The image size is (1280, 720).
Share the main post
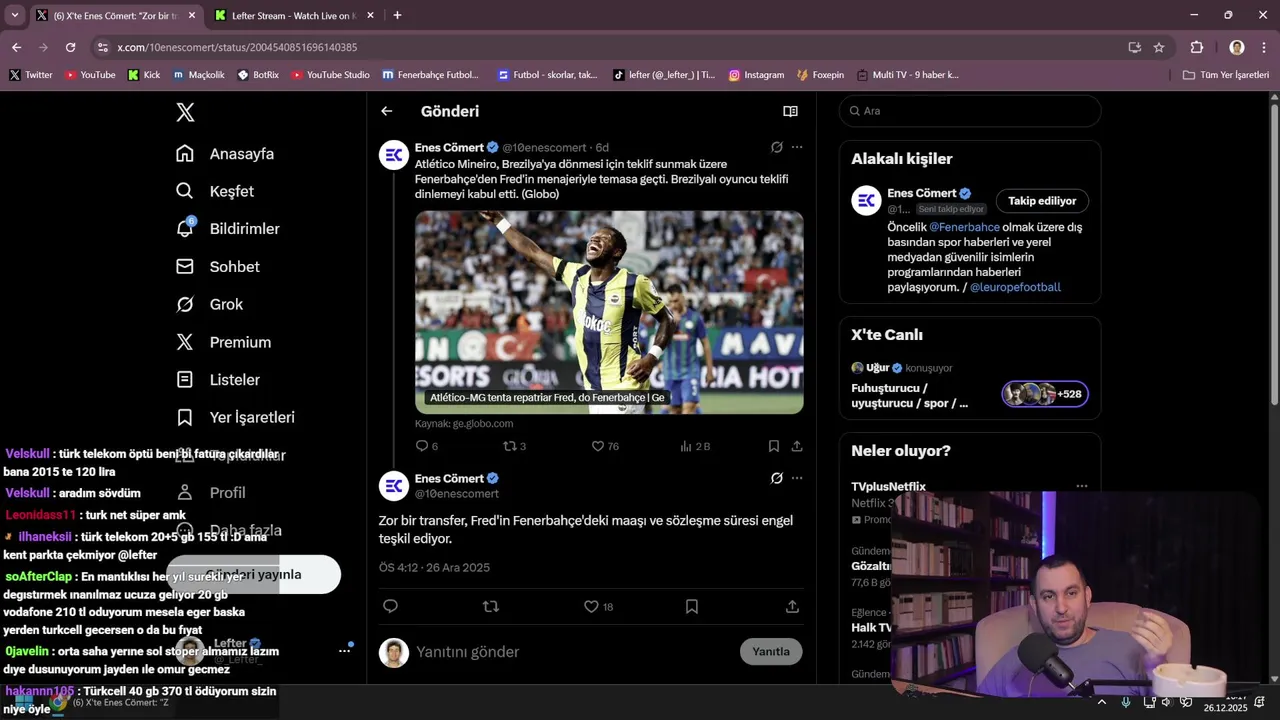pos(792,606)
